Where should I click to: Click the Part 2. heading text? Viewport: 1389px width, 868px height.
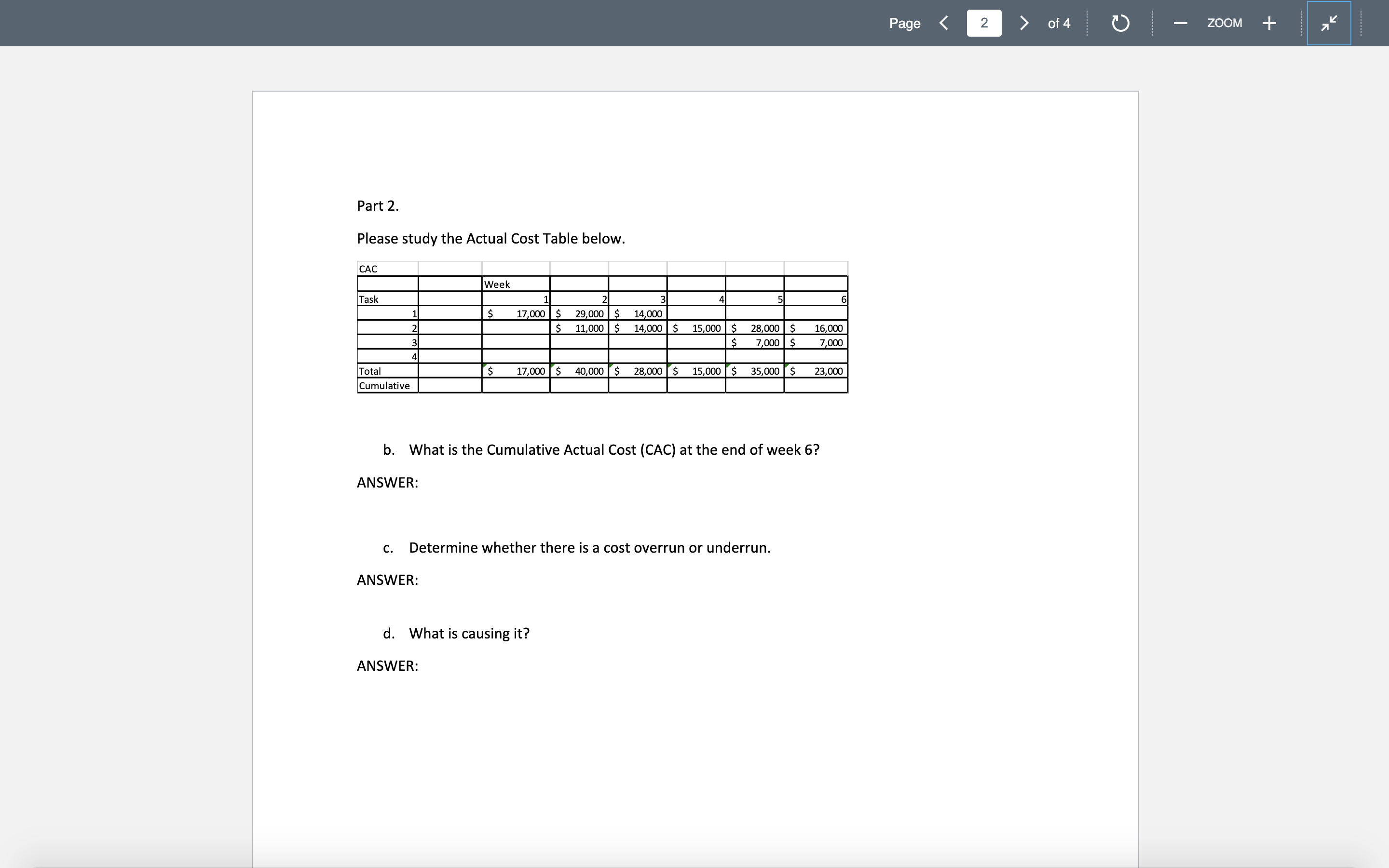coord(378,205)
